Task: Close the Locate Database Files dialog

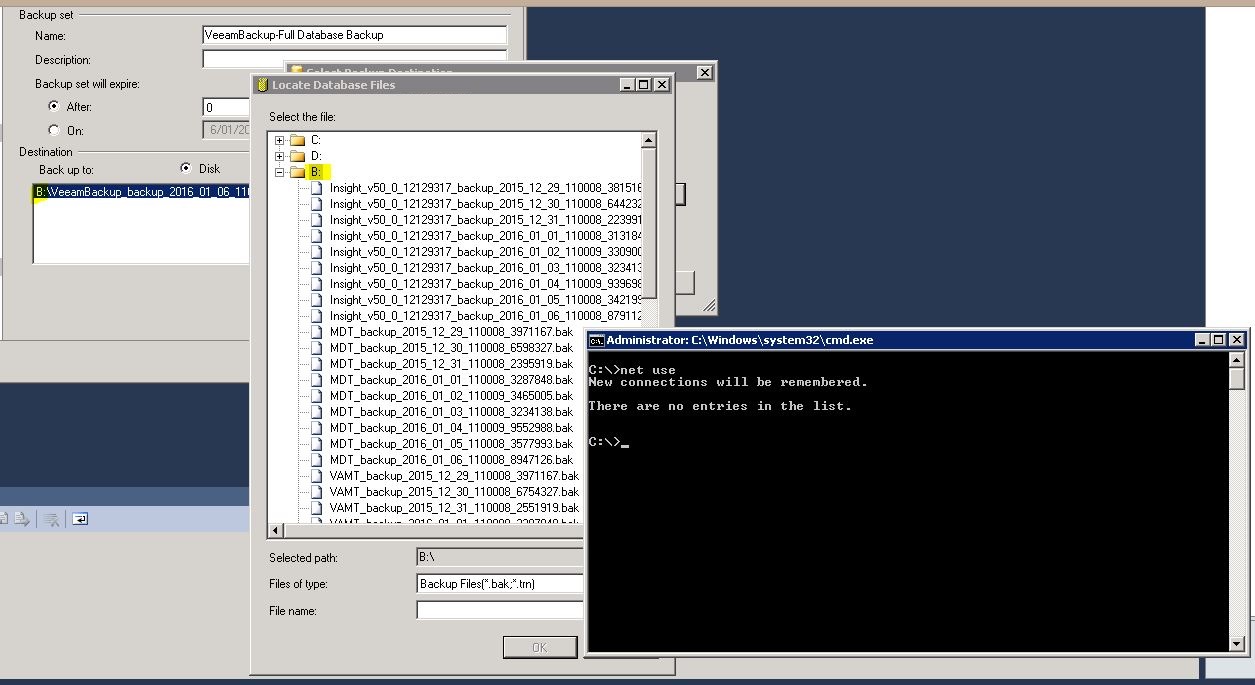Action: (661, 85)
